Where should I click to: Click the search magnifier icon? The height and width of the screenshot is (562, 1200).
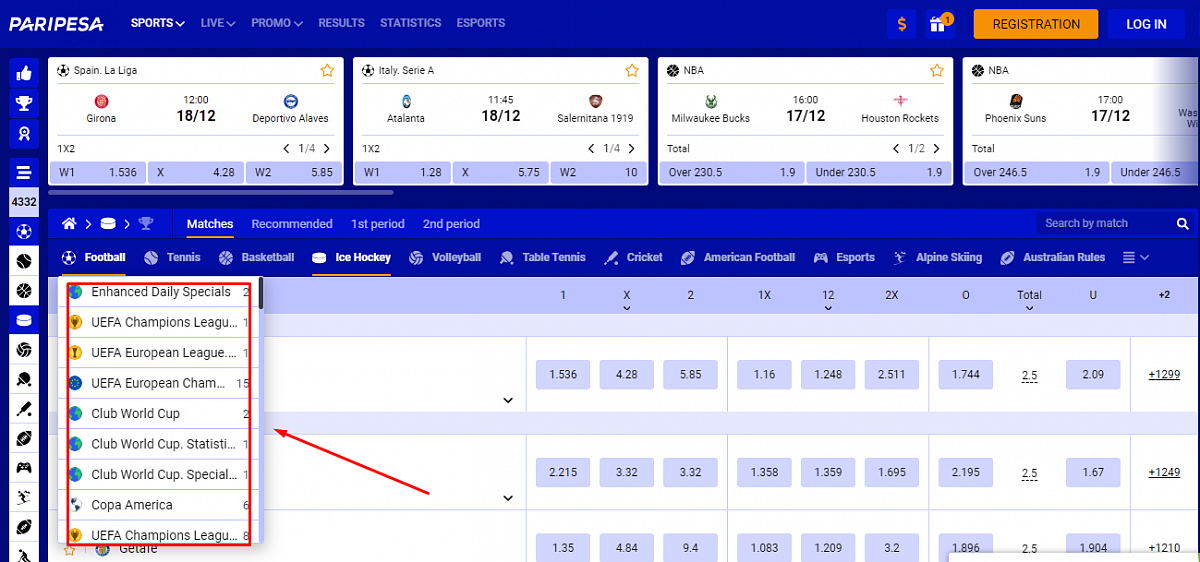tap(1182, 224)
